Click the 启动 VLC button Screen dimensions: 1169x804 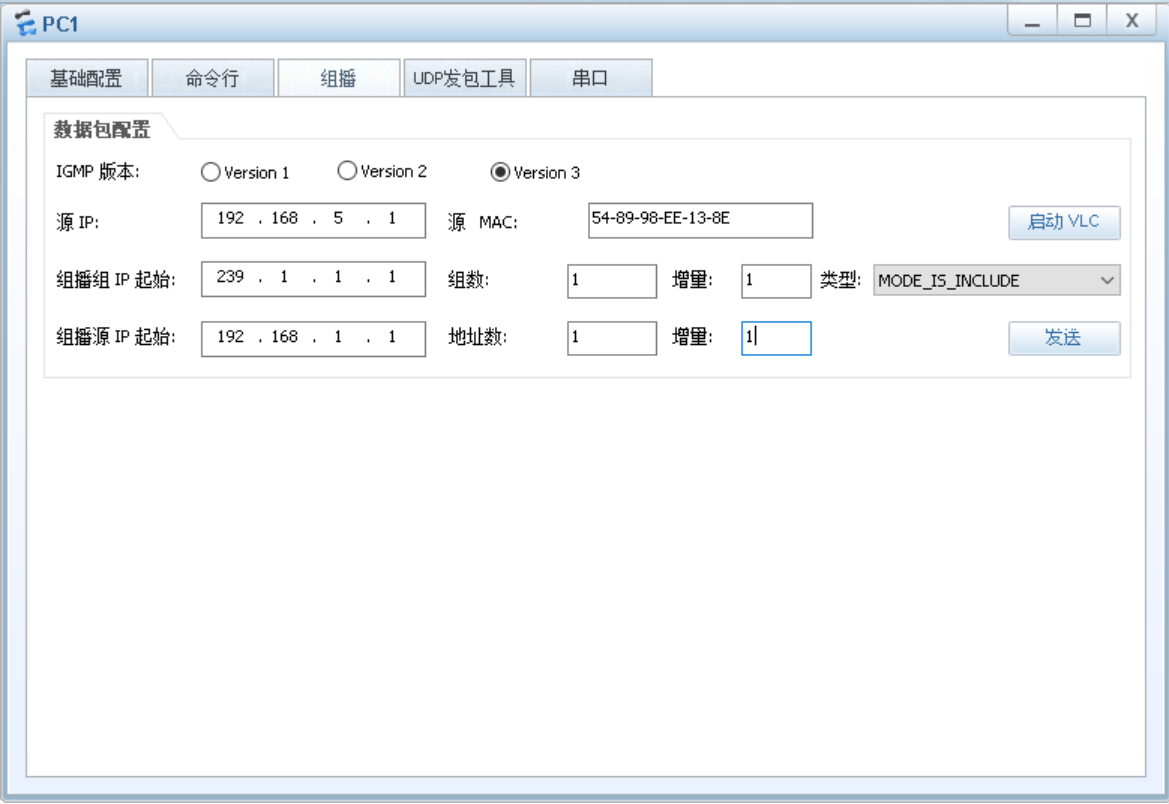[1066, 222]
